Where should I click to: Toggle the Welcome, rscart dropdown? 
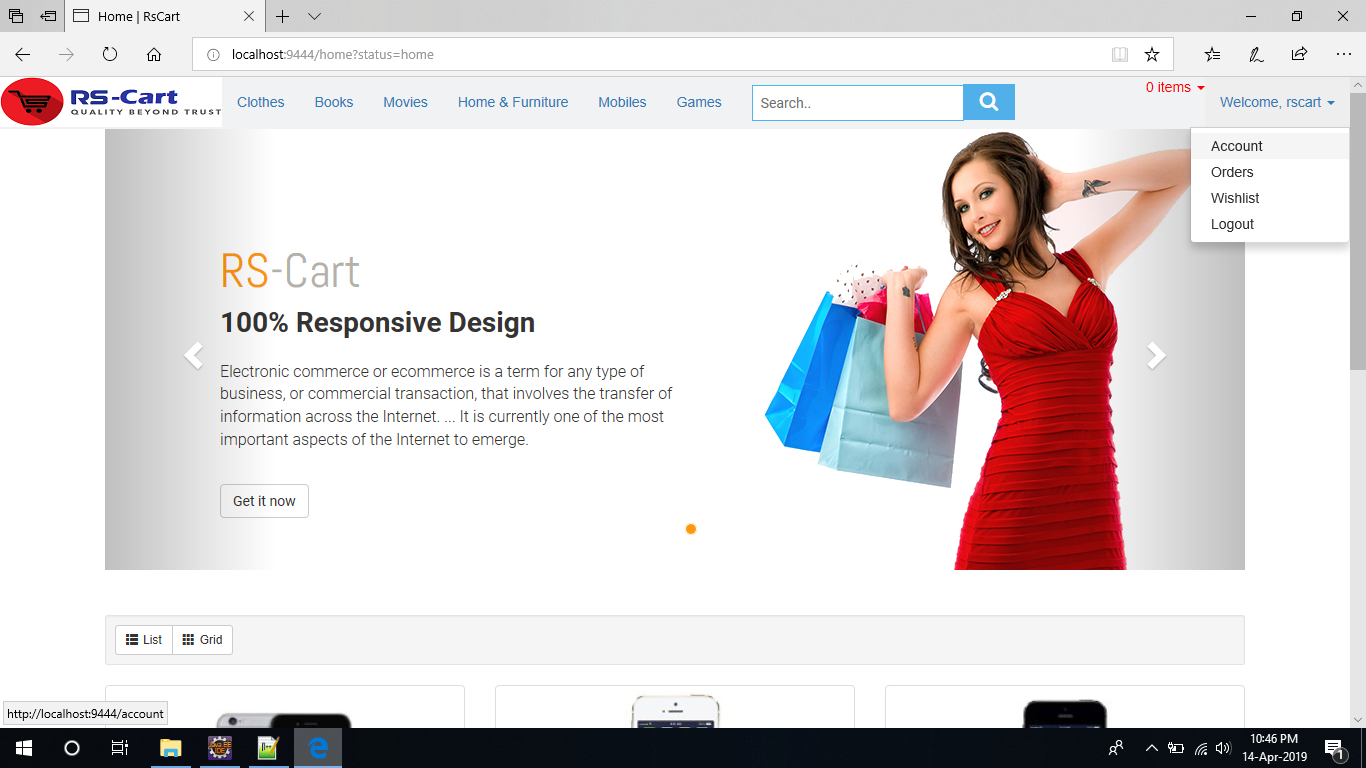tap(1277, 102)
